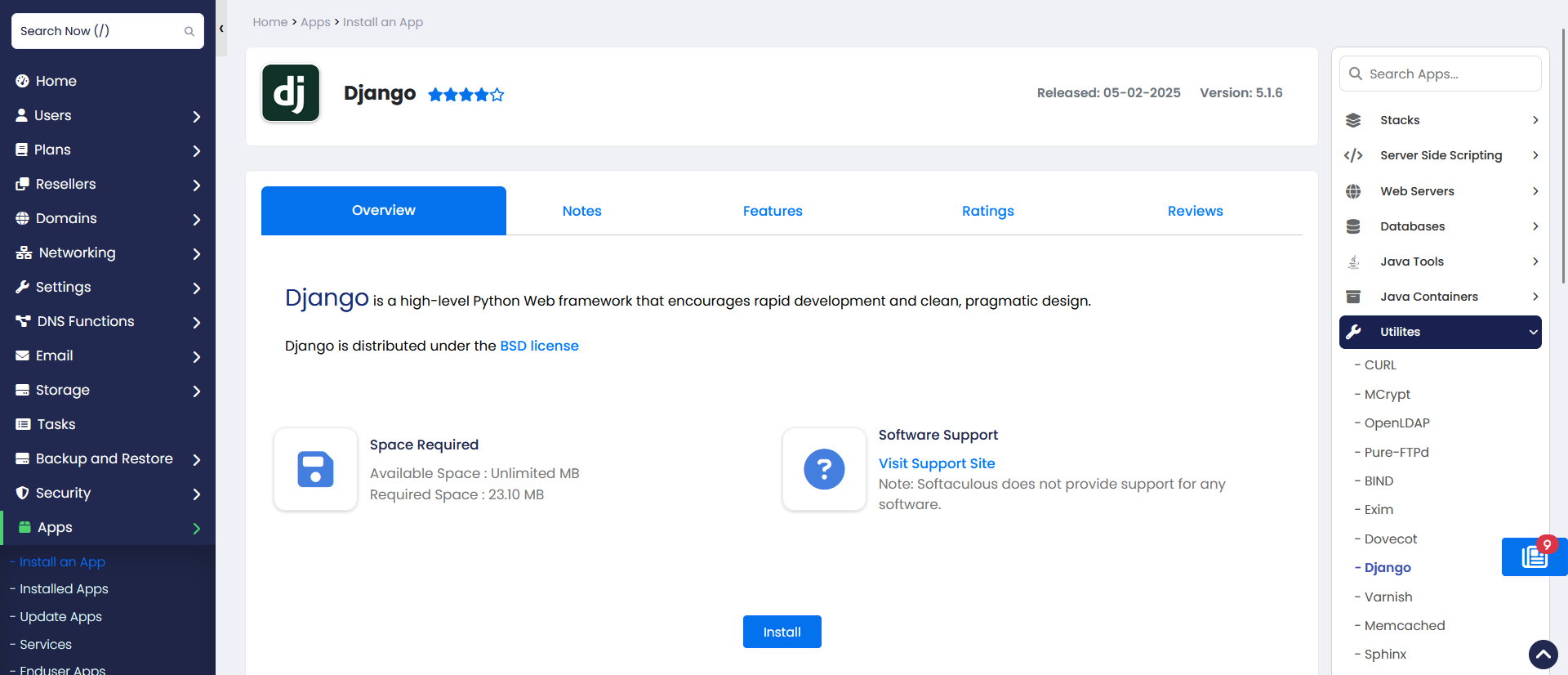This screenshot has width=1568, height=675.
Task: Click the question mark Software Support icon
Action: click(x=824, y=469)
